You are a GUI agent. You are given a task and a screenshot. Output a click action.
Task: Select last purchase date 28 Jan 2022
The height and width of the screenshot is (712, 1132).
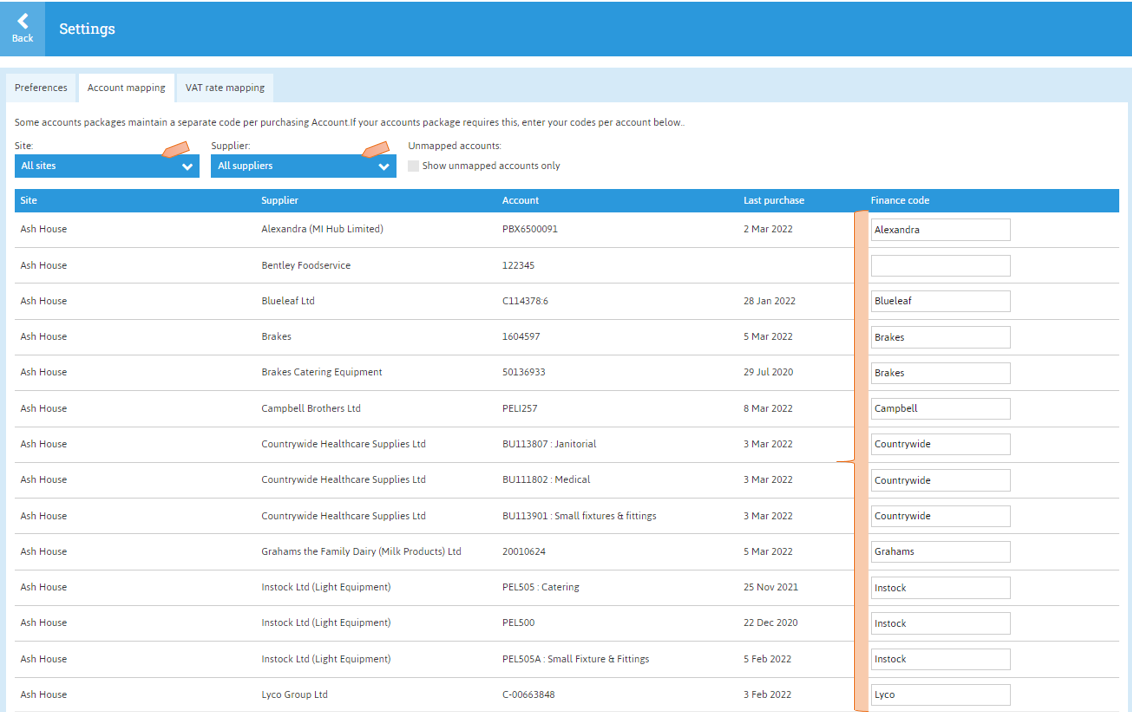770,300
